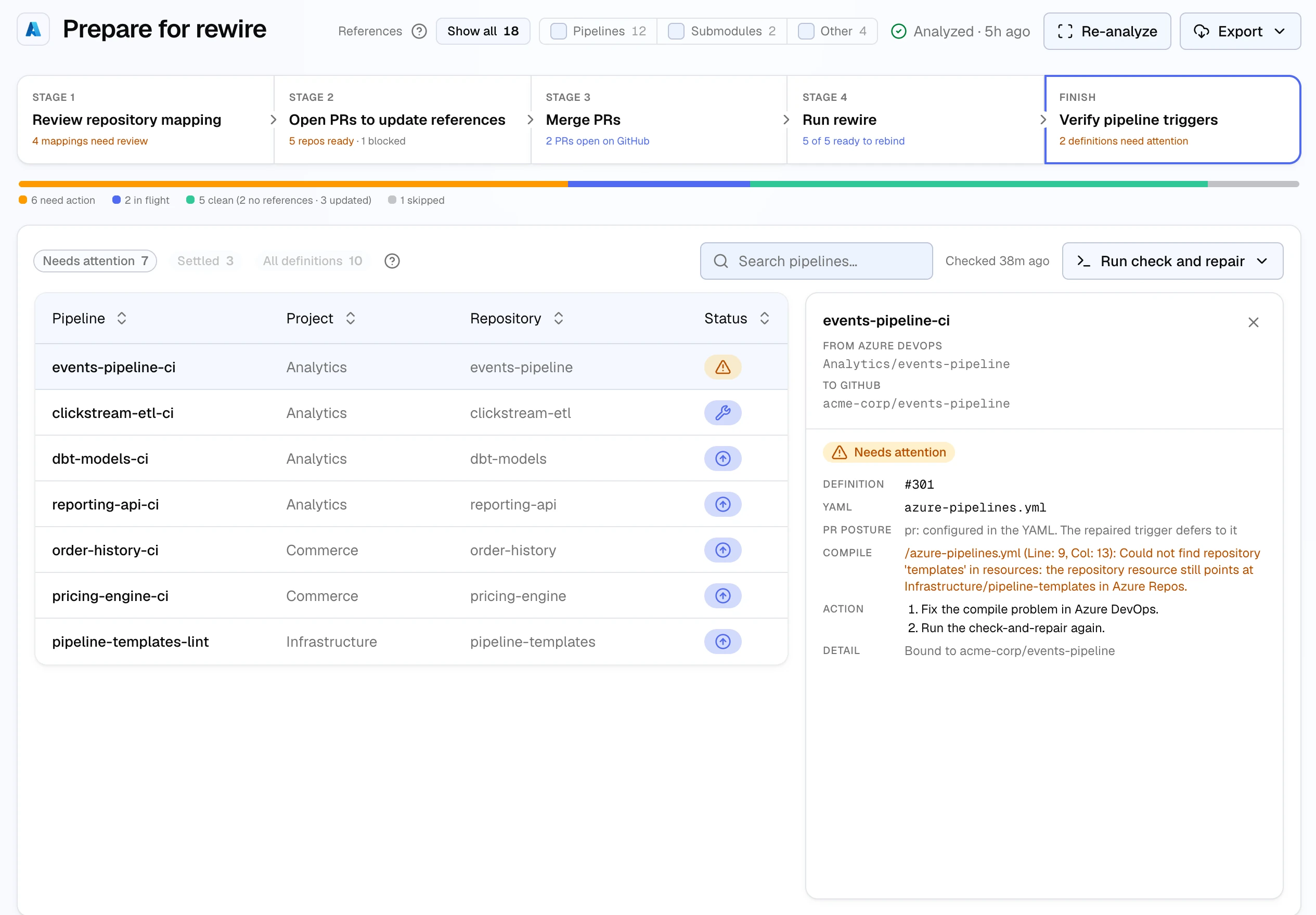
Task: Select Stage 4 Run rewire step
Action: point(915,120)
